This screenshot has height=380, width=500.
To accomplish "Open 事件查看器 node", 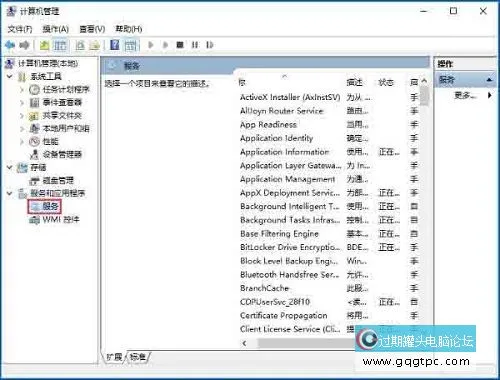I will click(x=62, y=102).
